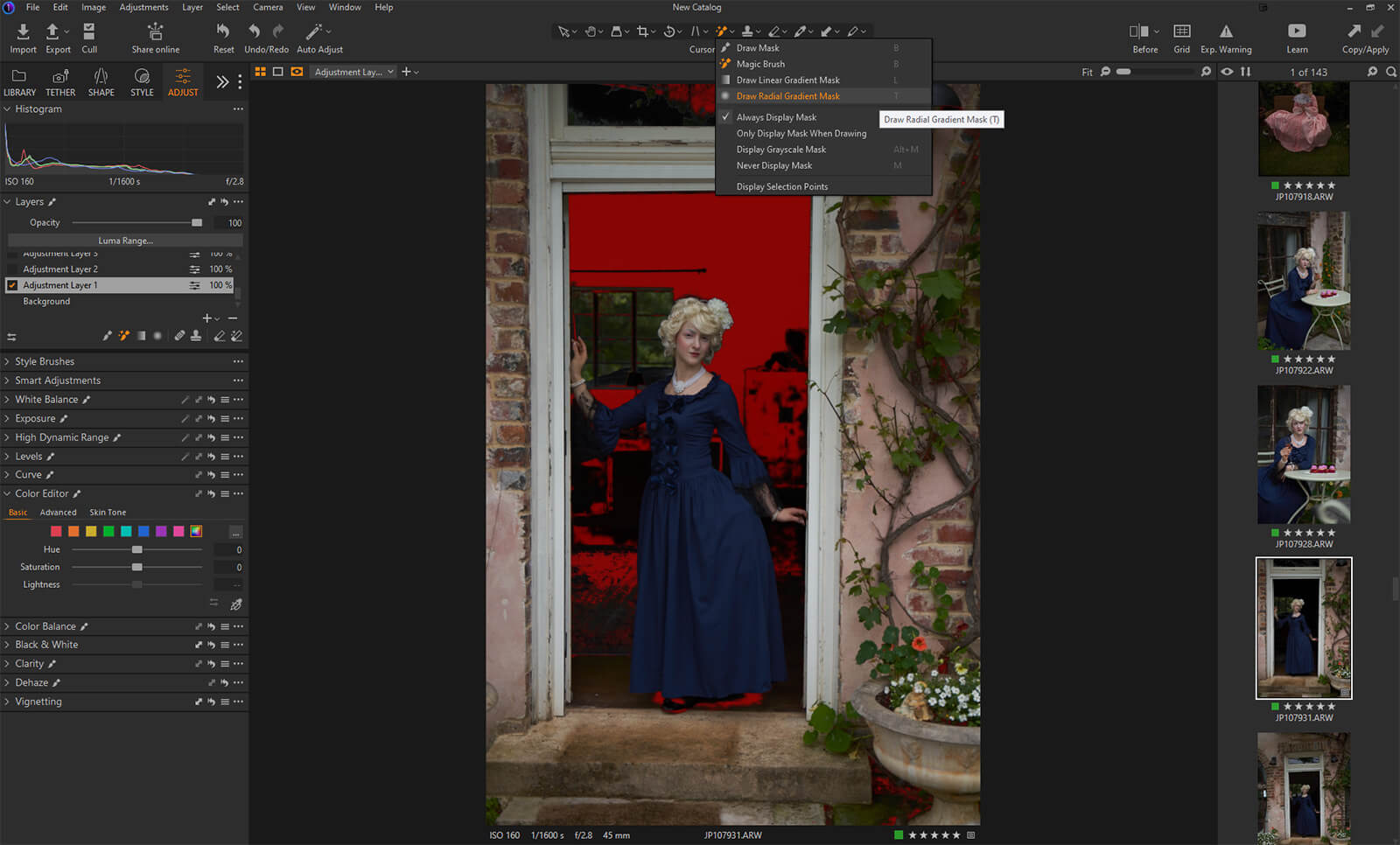
Task: Toggle the Before comparison view
Action: click(x=1139, y=31)
